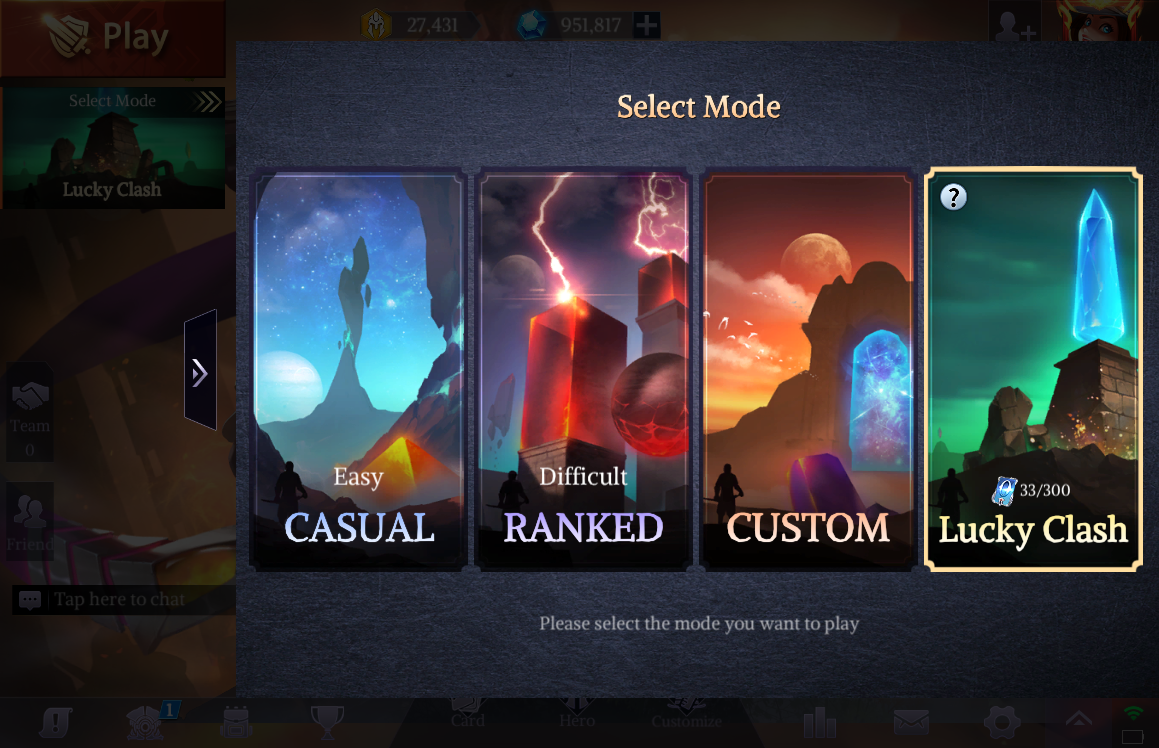Open the Lucky Clash help question mark

[x=954, y=197]
